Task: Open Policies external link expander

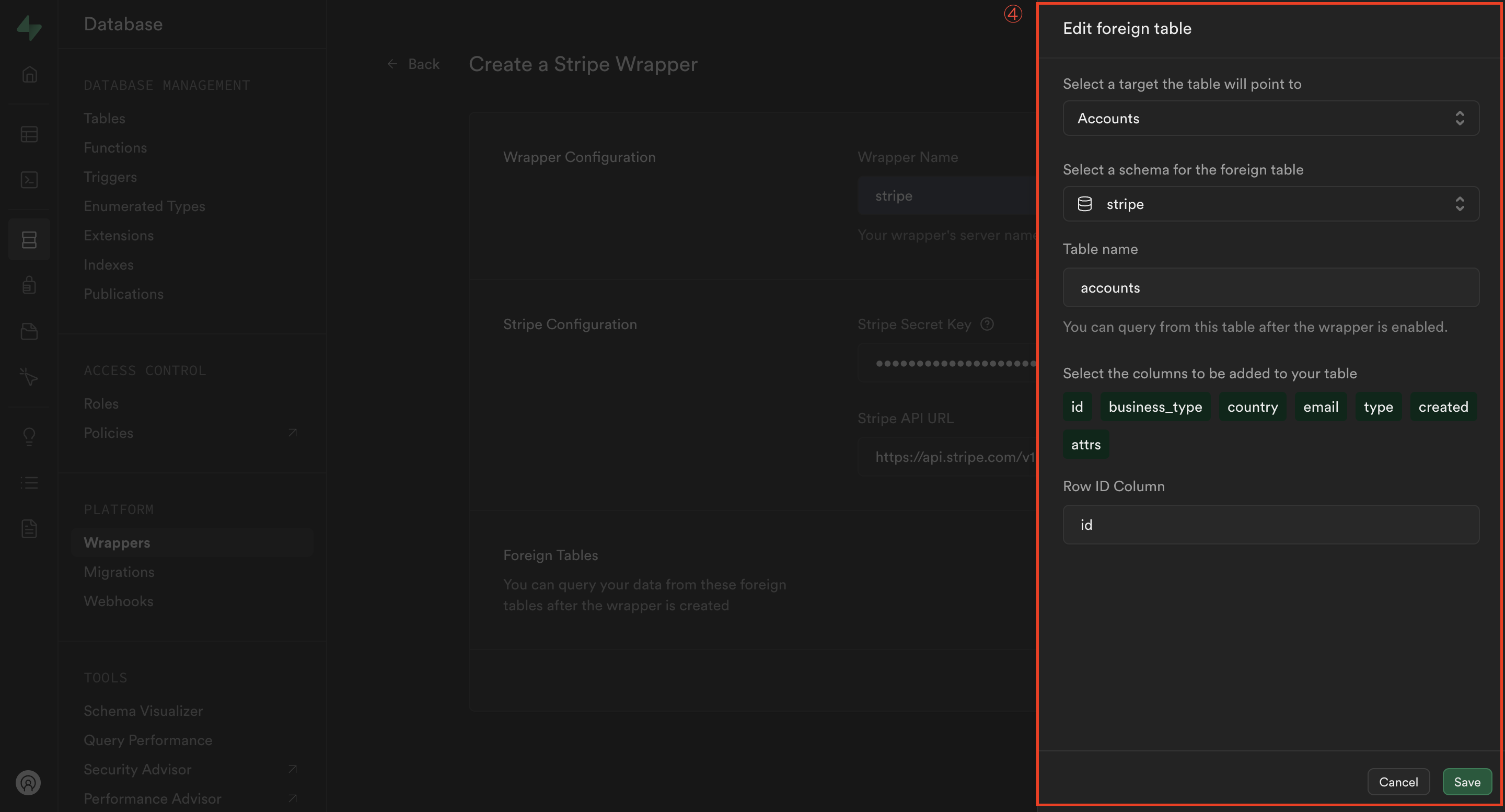Action: tap(291, 433)
